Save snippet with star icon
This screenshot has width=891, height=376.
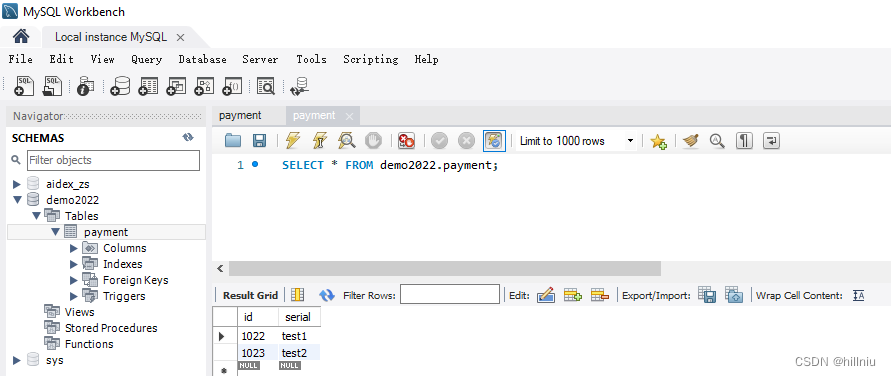pos(659,140)
